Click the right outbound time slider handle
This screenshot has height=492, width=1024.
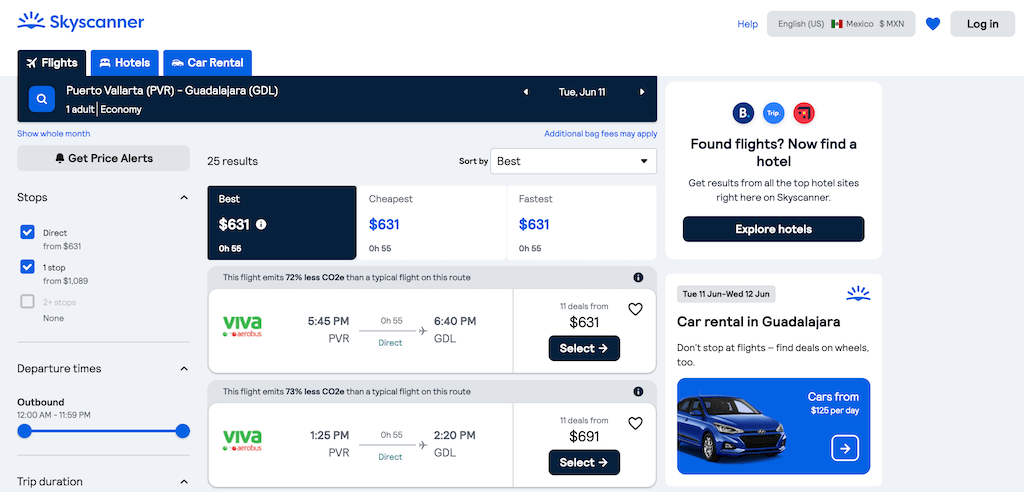tap(183, 431)
